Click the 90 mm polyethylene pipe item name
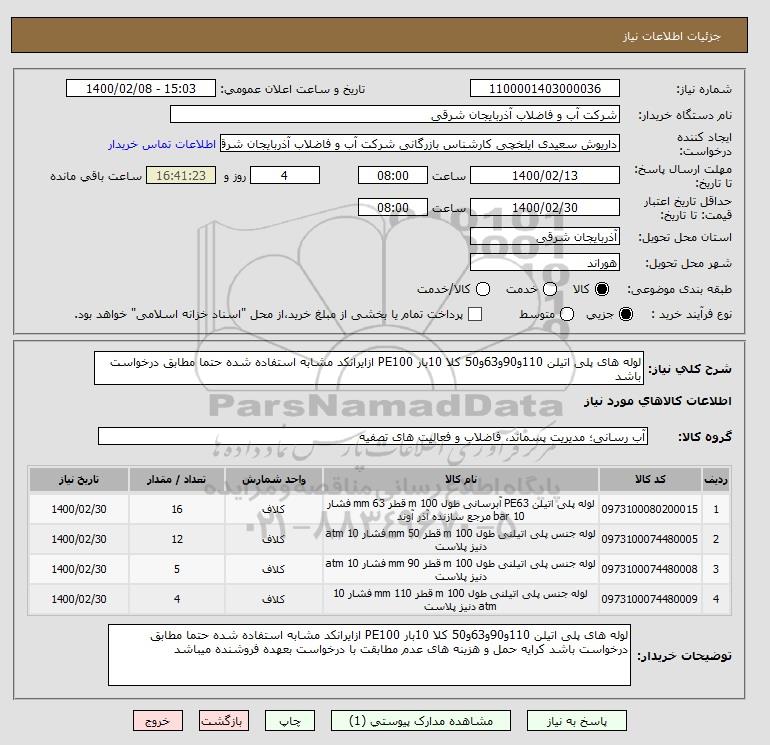 pos(461,570)
